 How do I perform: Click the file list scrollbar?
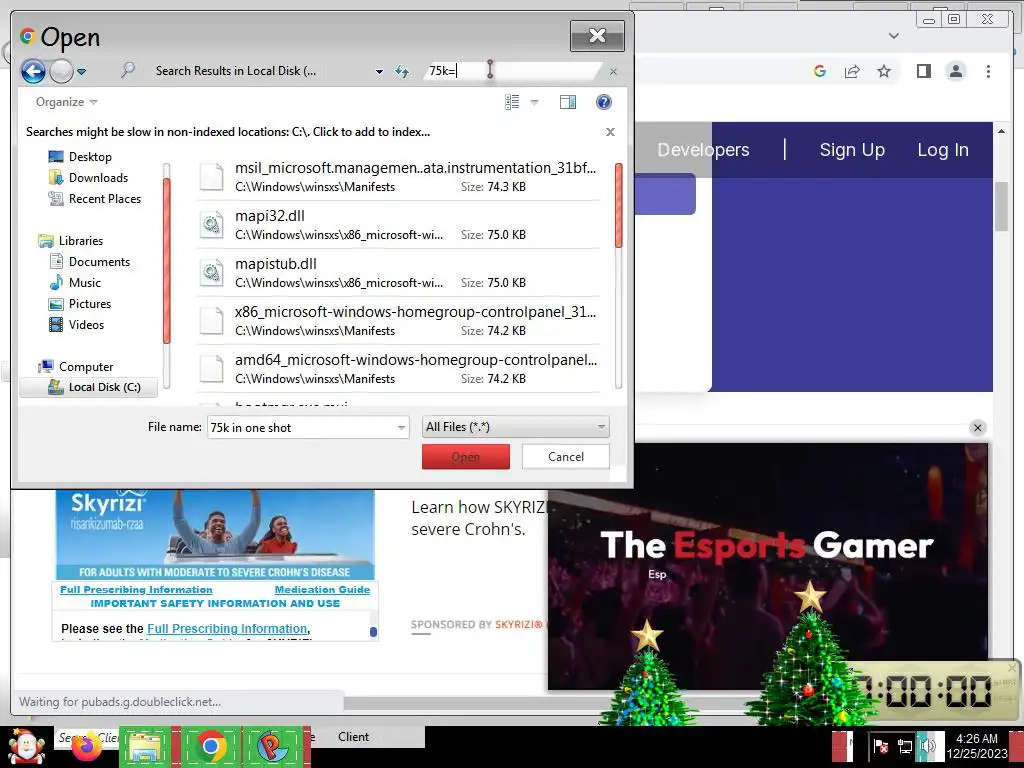click(618, 206)
